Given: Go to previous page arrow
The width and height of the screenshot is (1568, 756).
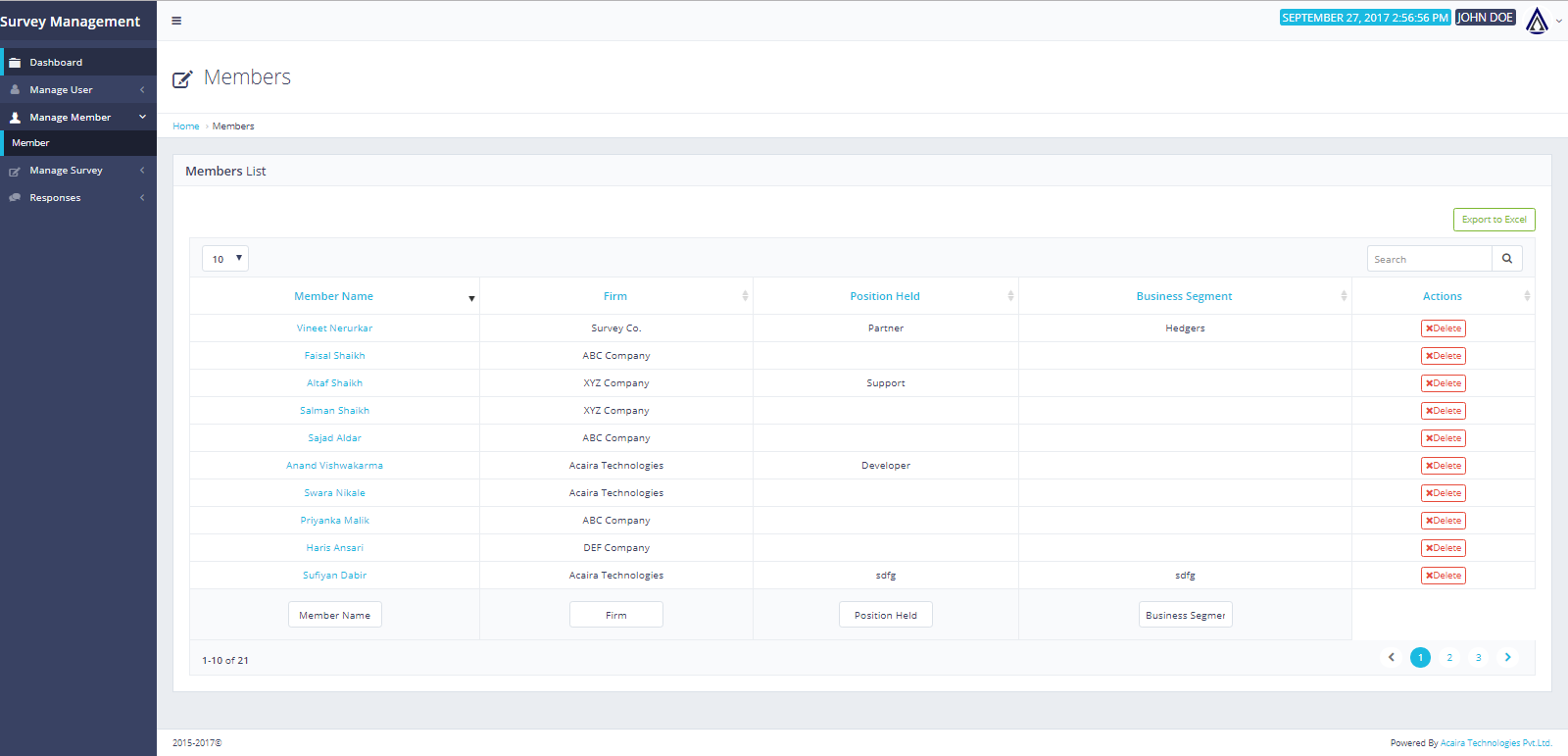Looking at the screenshot, I should [1391, 658].
